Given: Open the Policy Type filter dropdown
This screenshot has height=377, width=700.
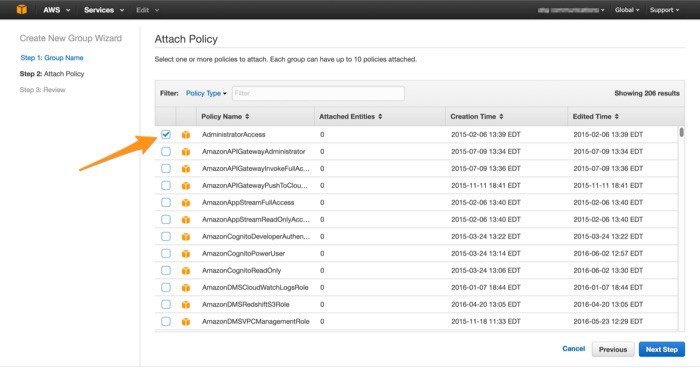Looking at the screenshot, I should coord(206,93).
